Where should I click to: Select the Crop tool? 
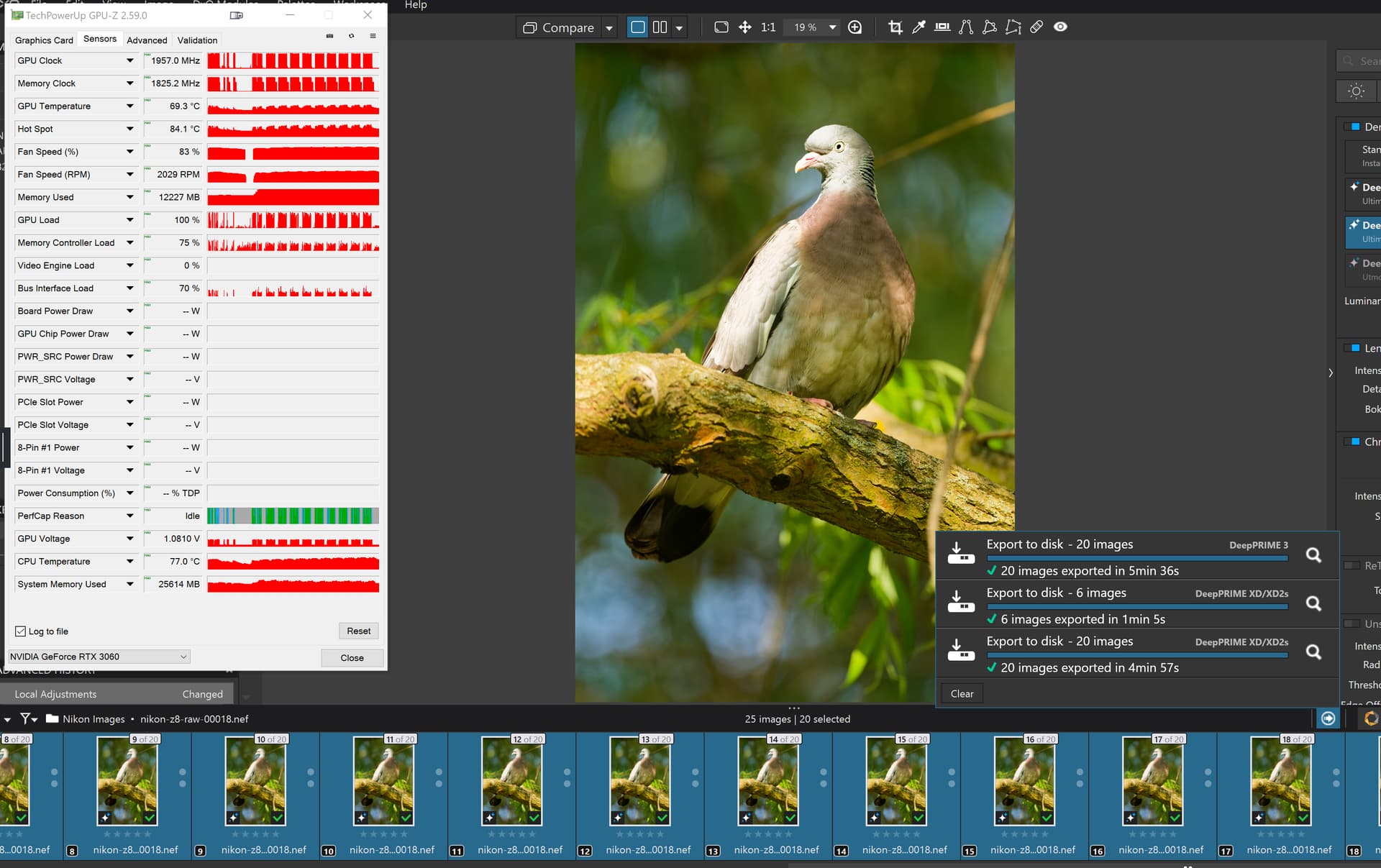coord(895,27)
